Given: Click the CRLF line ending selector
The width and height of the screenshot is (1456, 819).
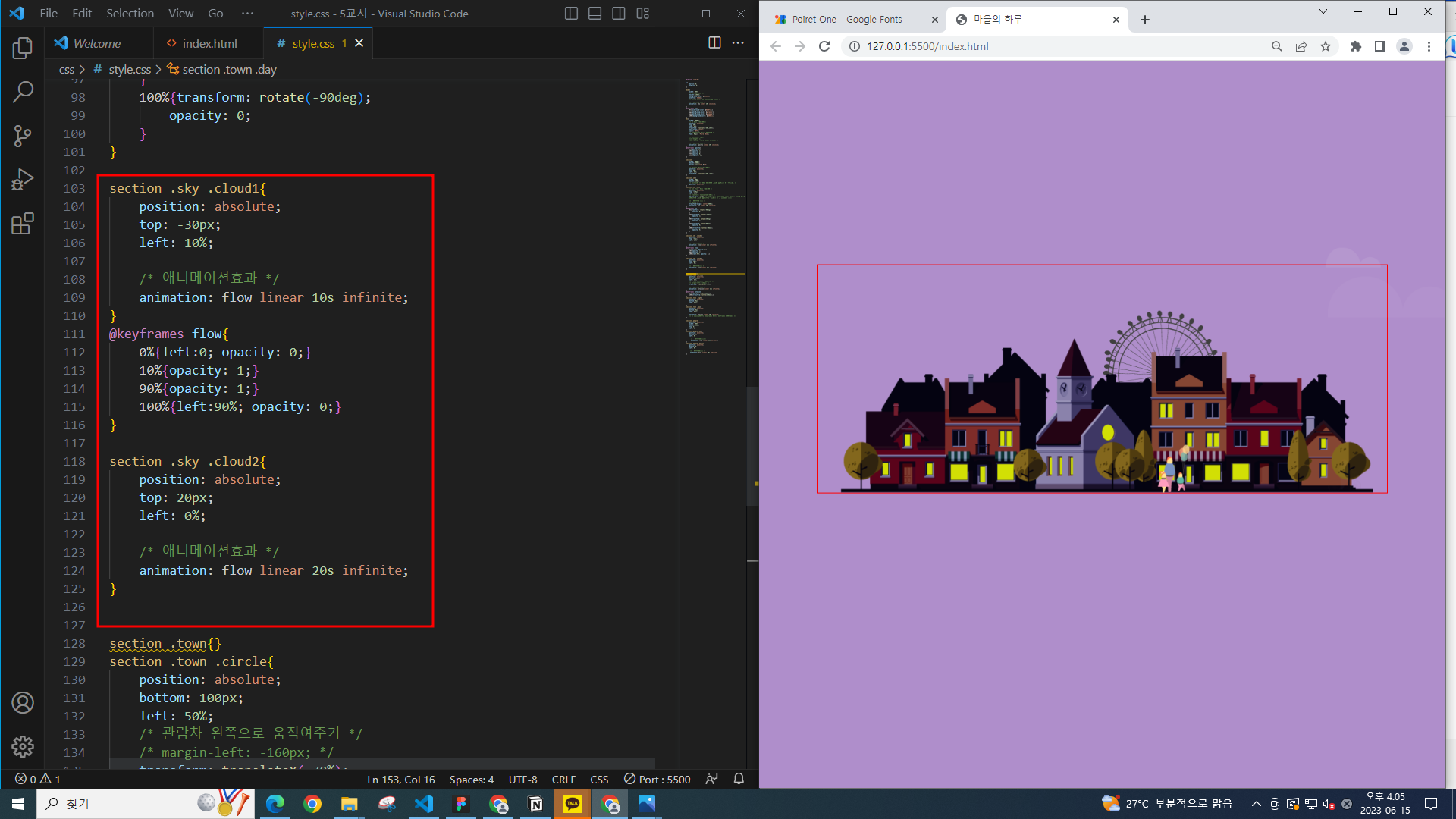Looking at the screenshot, I should pyautogui.click(x=563, y=780).
